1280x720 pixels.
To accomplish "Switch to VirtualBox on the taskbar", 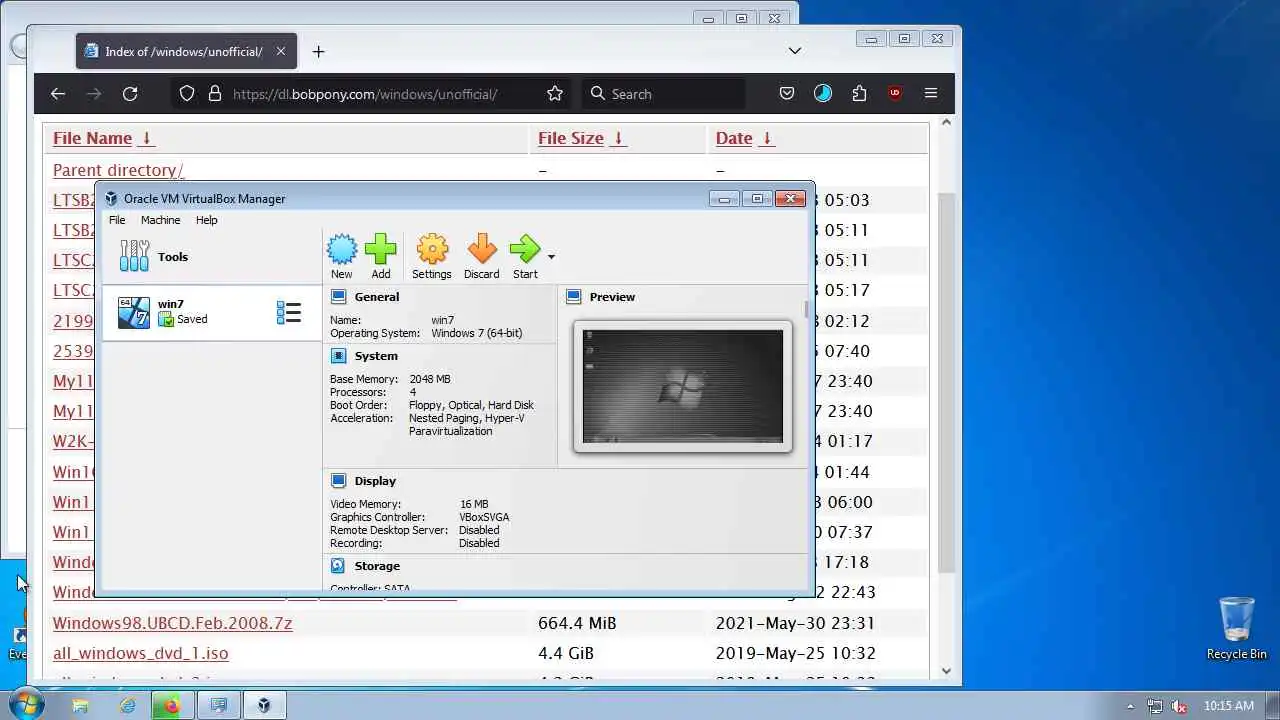I will (264, 705).
